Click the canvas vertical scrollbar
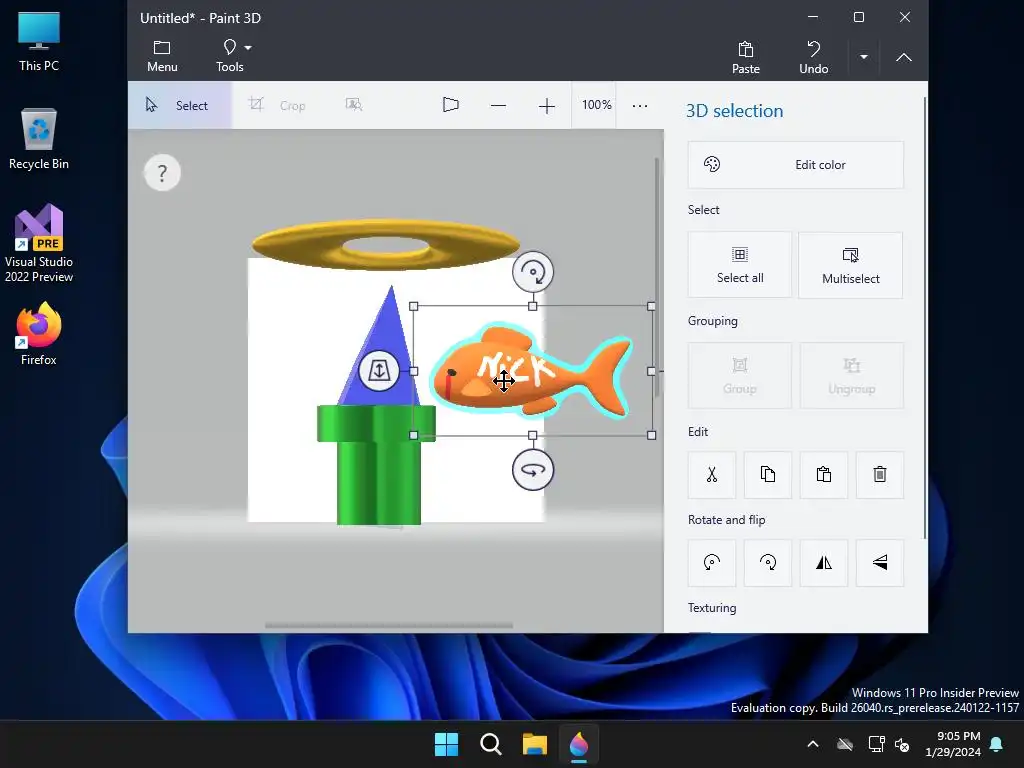Screen dimensions: 1024x768 (x=656, y=277)
